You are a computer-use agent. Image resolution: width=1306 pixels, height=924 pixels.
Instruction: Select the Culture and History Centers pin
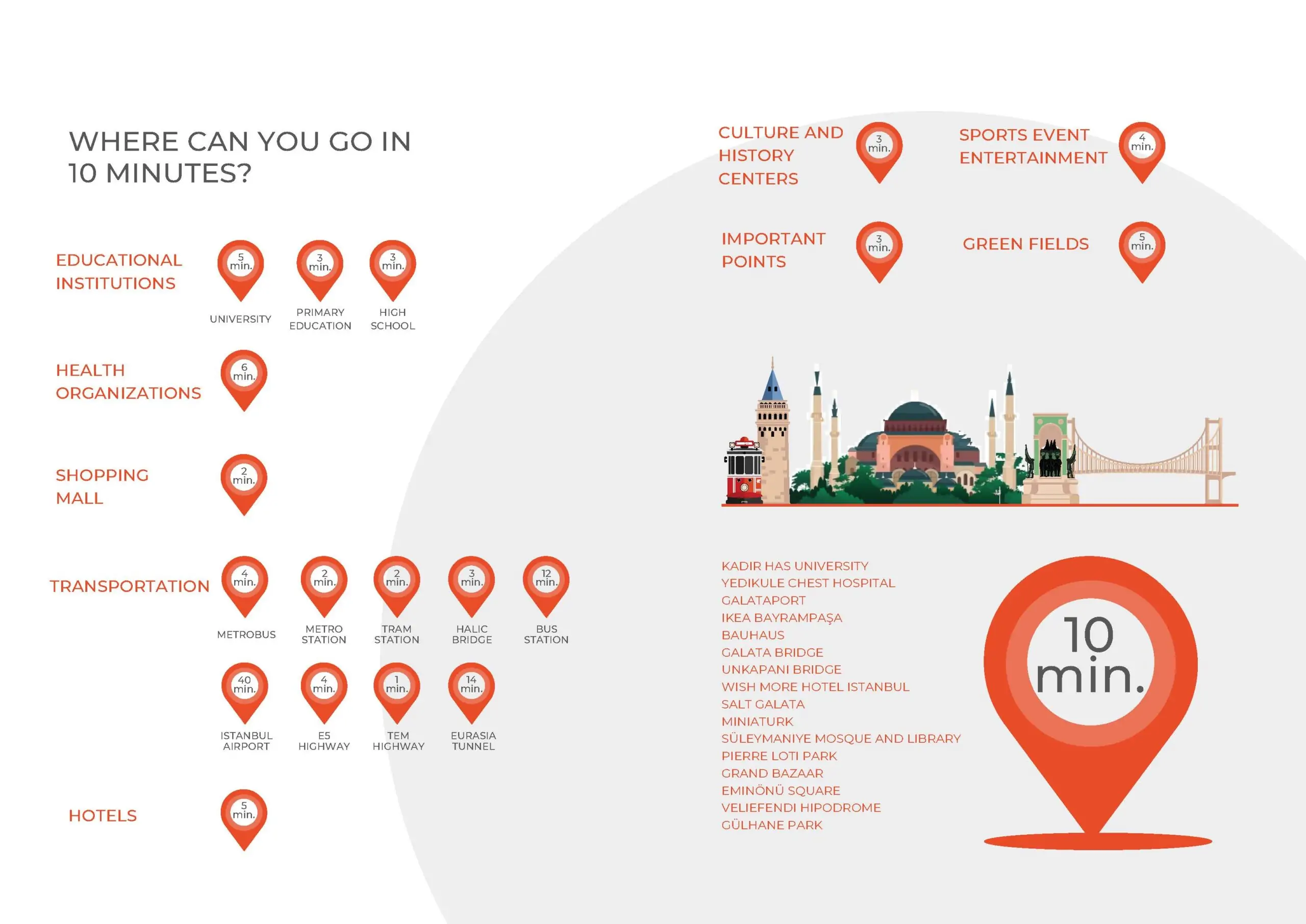(880, 153)
